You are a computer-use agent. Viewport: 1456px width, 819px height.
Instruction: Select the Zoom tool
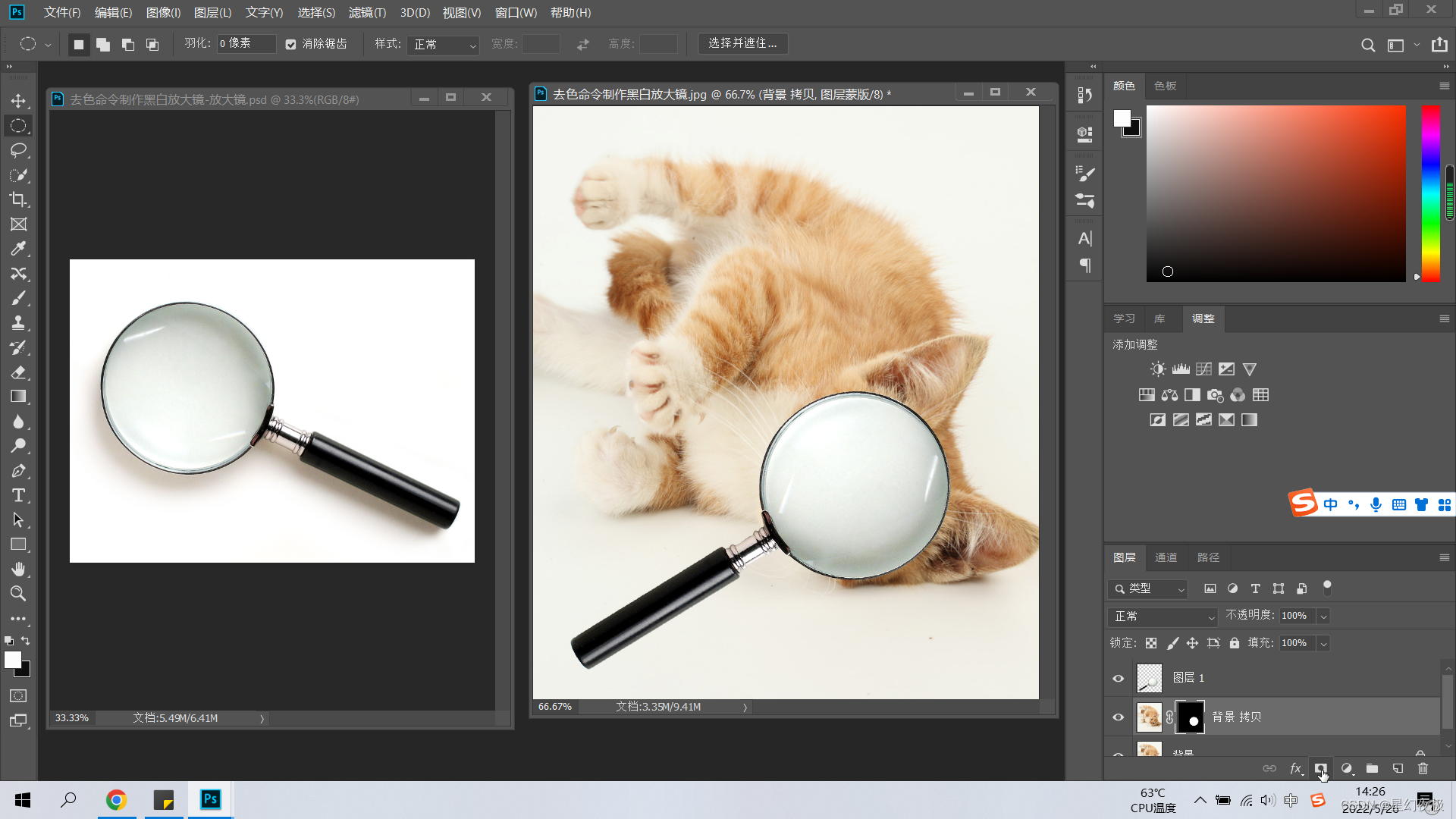coord(18,594)
